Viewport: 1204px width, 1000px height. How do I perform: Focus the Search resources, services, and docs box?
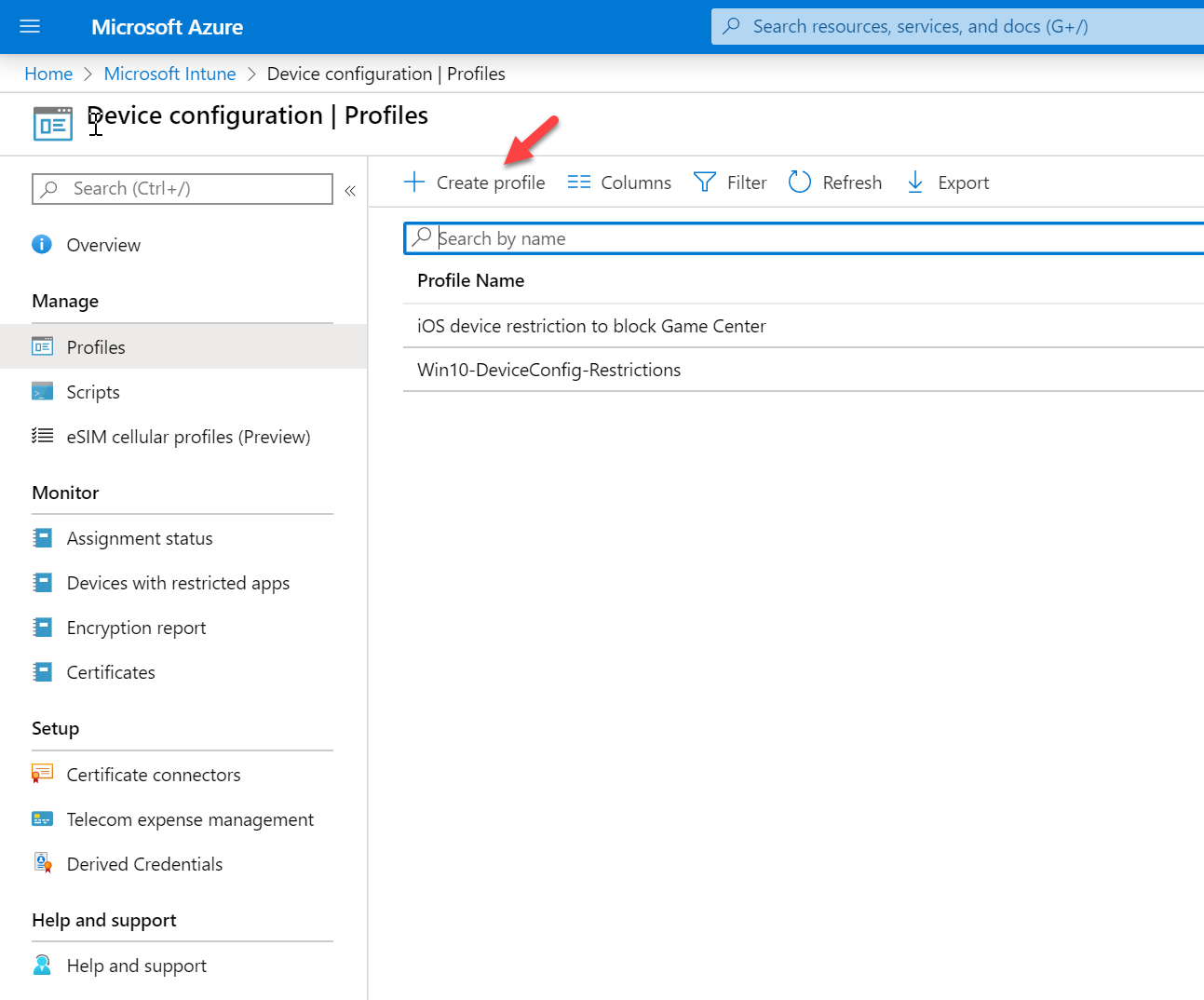tap(958, 26)
